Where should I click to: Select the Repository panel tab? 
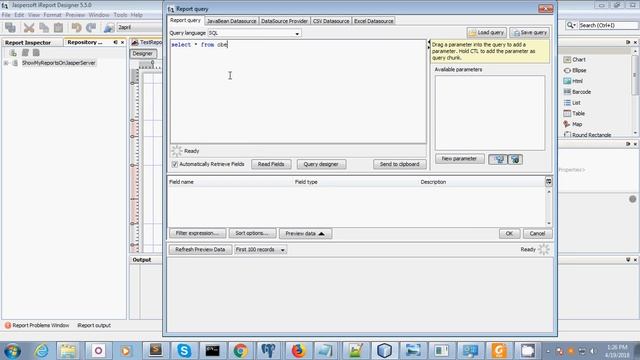(x=85, y=42)
